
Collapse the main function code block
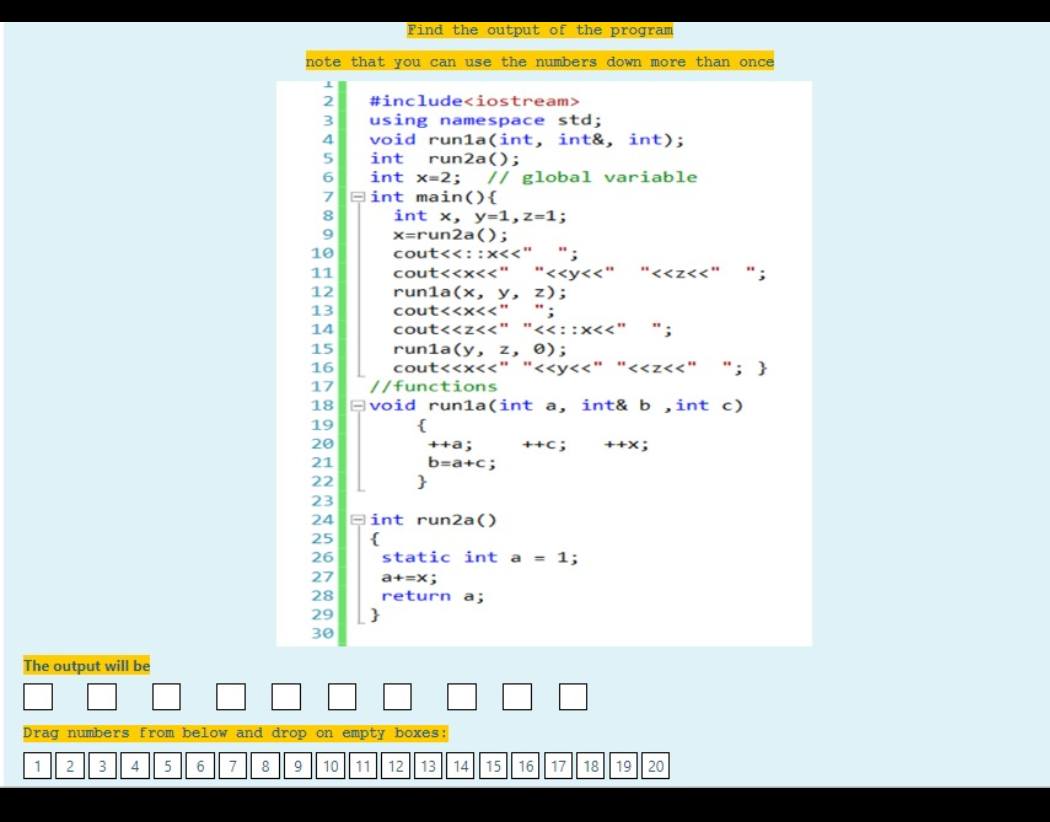[360, 196]
